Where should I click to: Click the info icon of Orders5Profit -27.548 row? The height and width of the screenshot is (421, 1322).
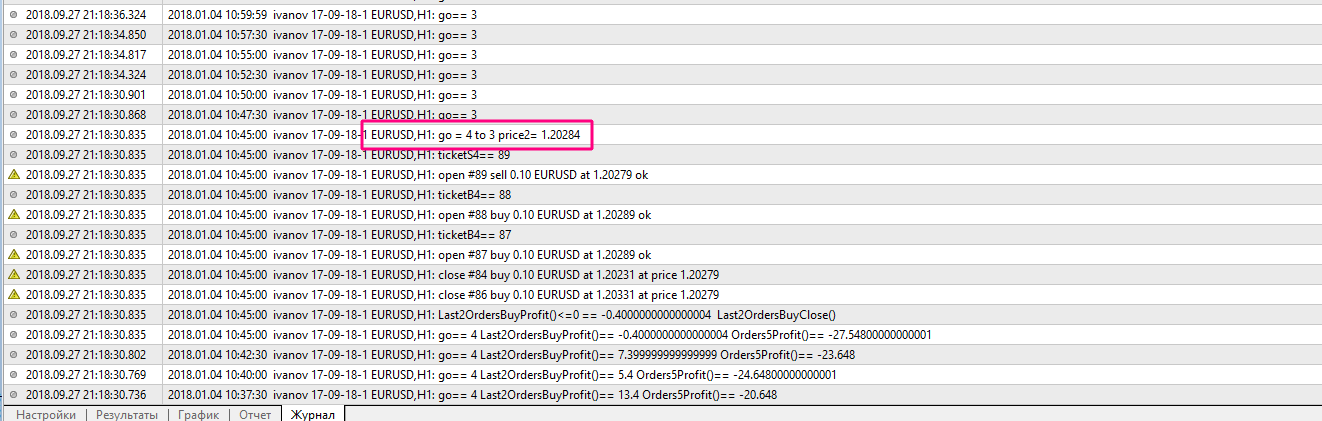13,335
